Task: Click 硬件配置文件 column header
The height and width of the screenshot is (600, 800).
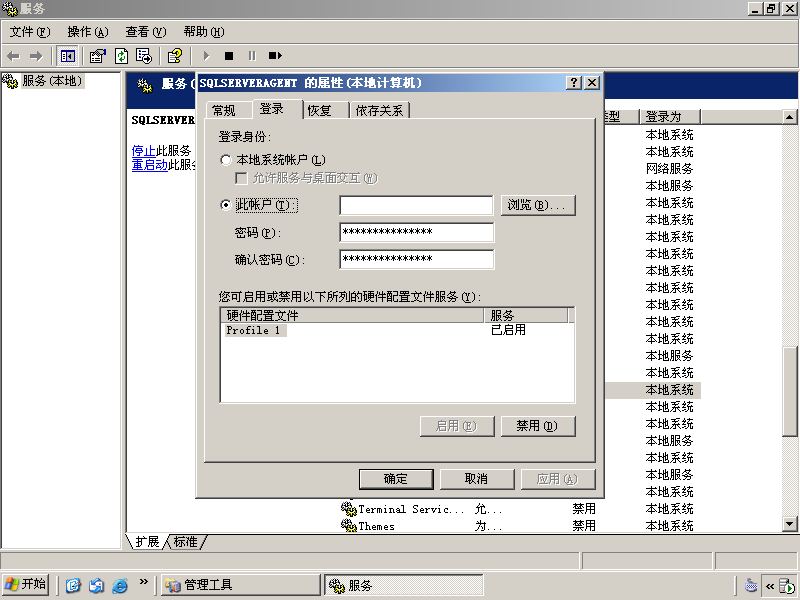Action: pos(352,315)
